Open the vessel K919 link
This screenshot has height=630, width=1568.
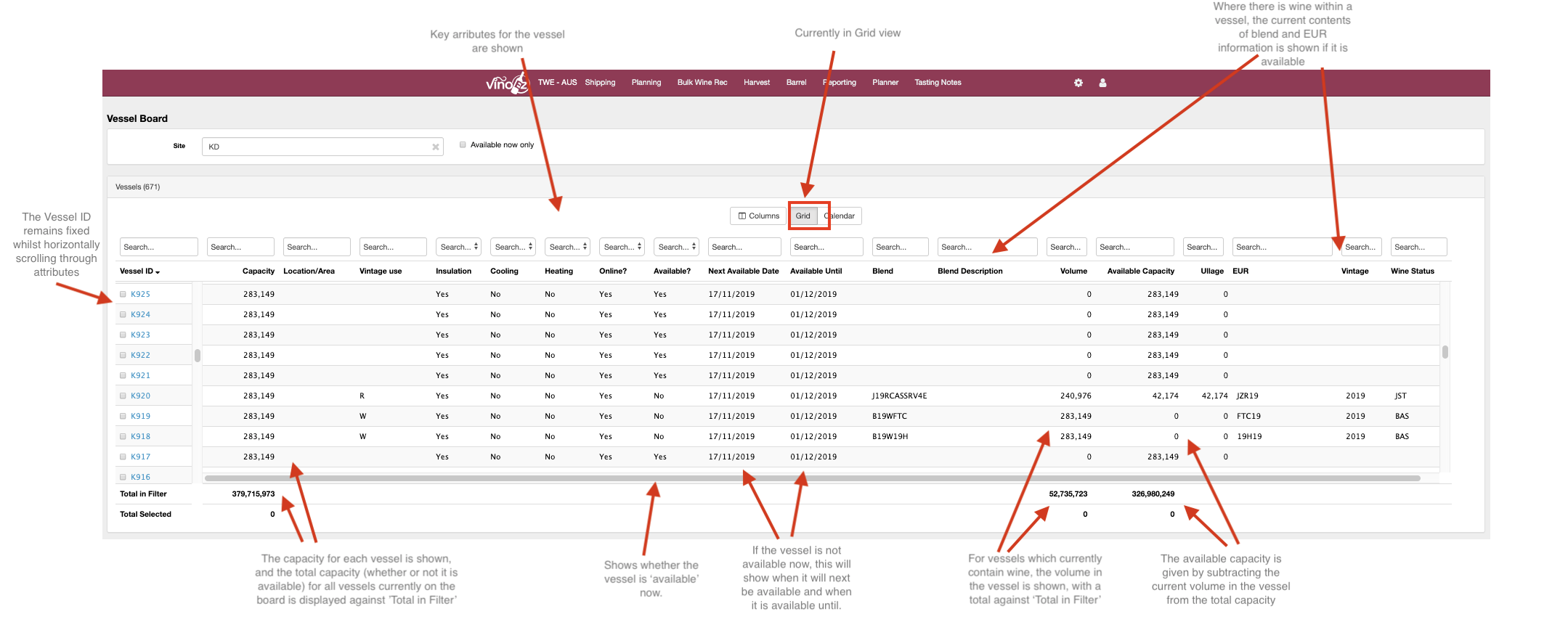click(141, 416)
